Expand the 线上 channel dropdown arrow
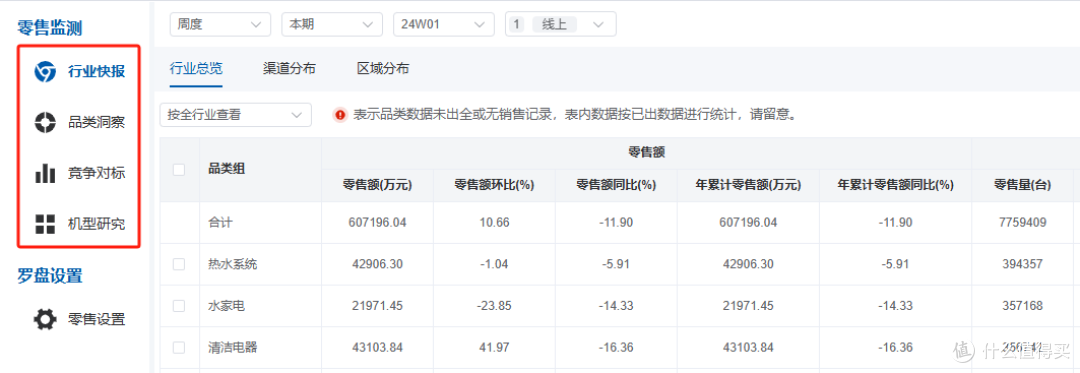This screenshot has width=1080, height=373. pyautogui.click(x=599, y=25)
